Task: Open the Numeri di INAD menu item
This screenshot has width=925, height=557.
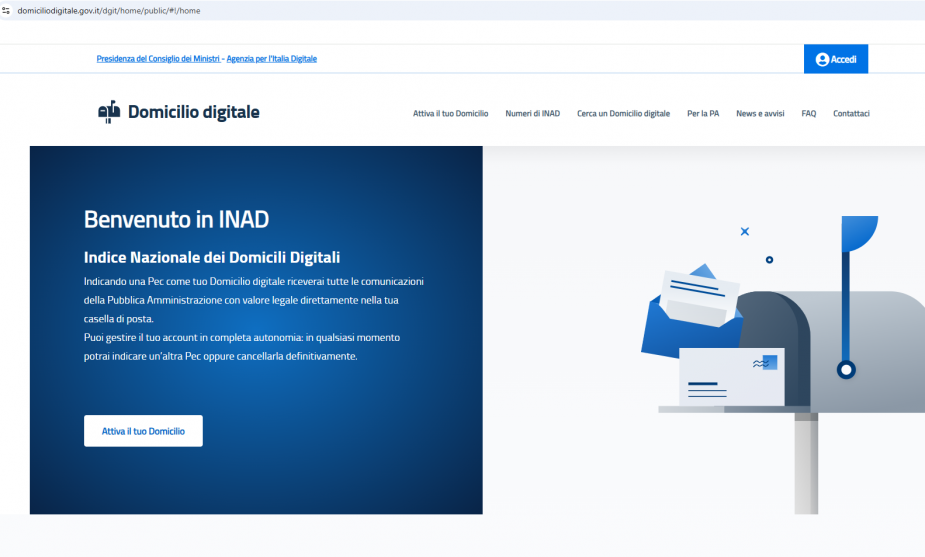Action: pos(533,113)
